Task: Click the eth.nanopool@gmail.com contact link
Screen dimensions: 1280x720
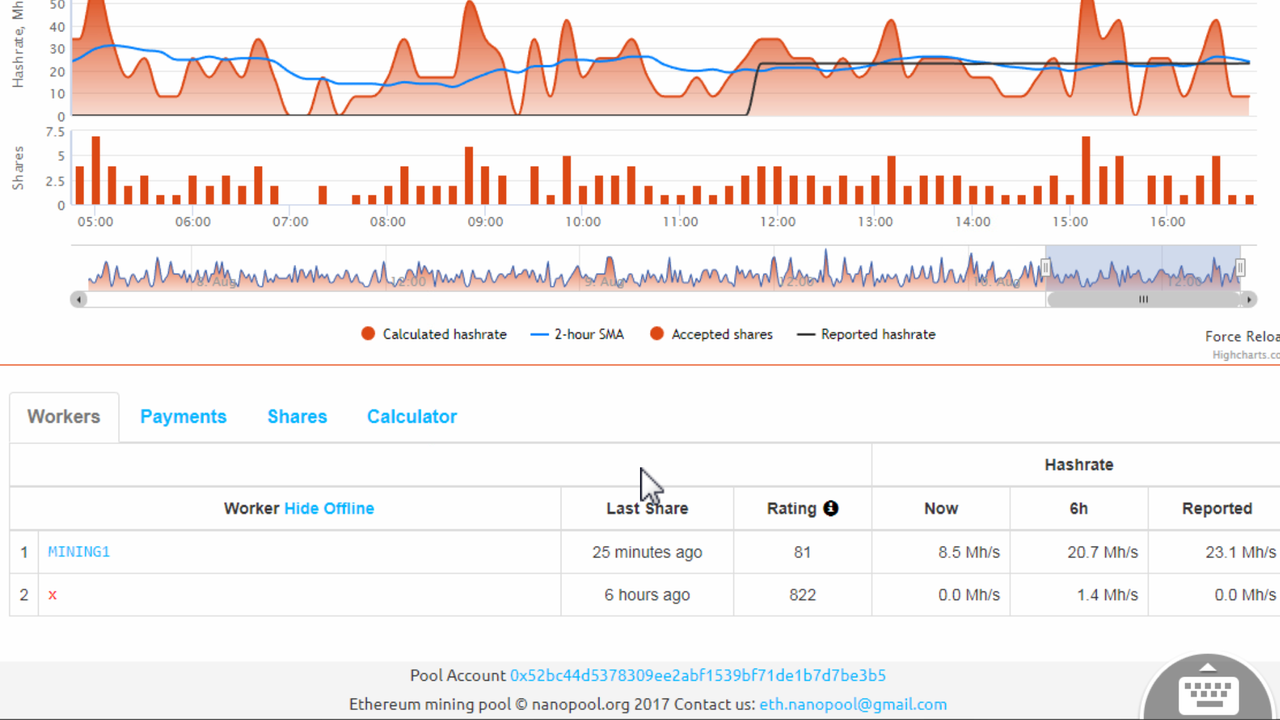Action: (853, 704)
